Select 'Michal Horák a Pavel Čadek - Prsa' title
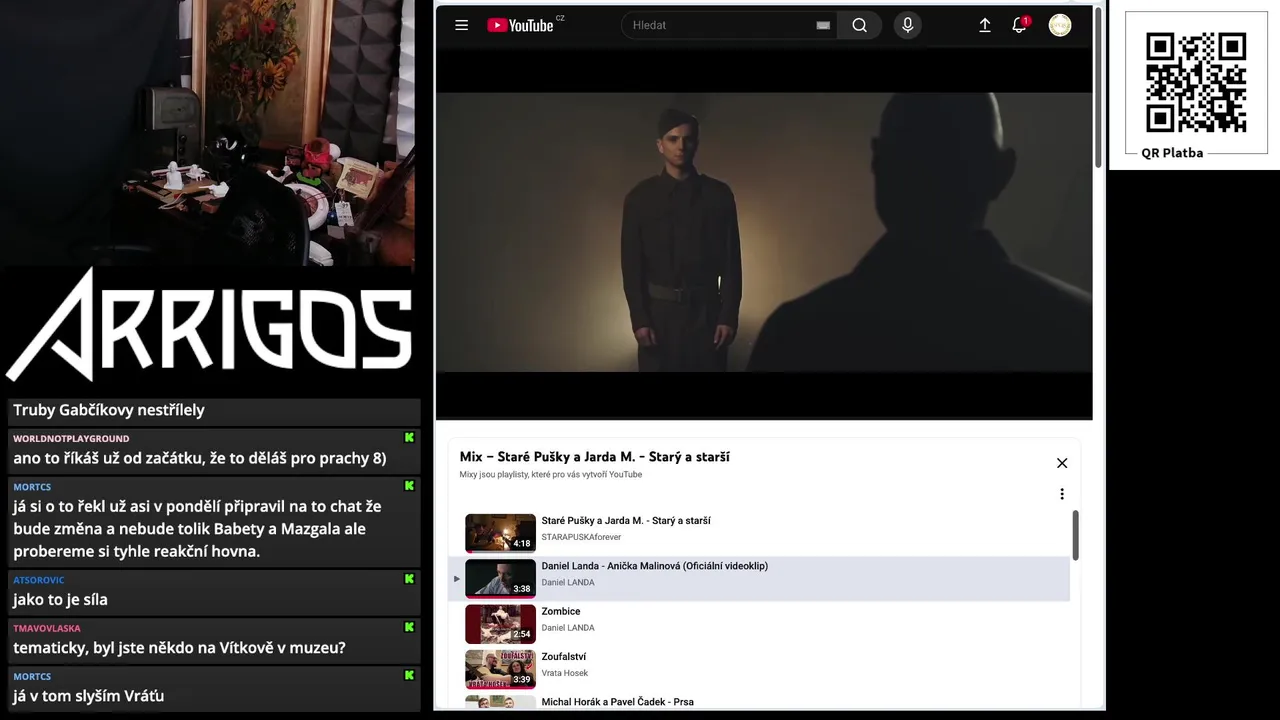This screenshot has width=1280, height=720. pos(617,702)
